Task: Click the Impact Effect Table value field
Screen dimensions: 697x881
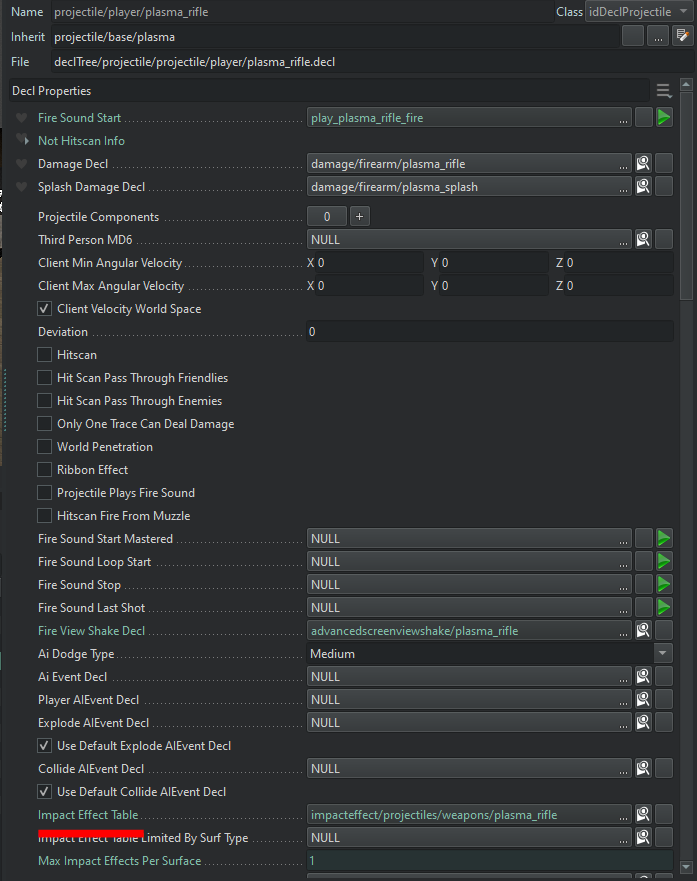Action: (469, 814)
